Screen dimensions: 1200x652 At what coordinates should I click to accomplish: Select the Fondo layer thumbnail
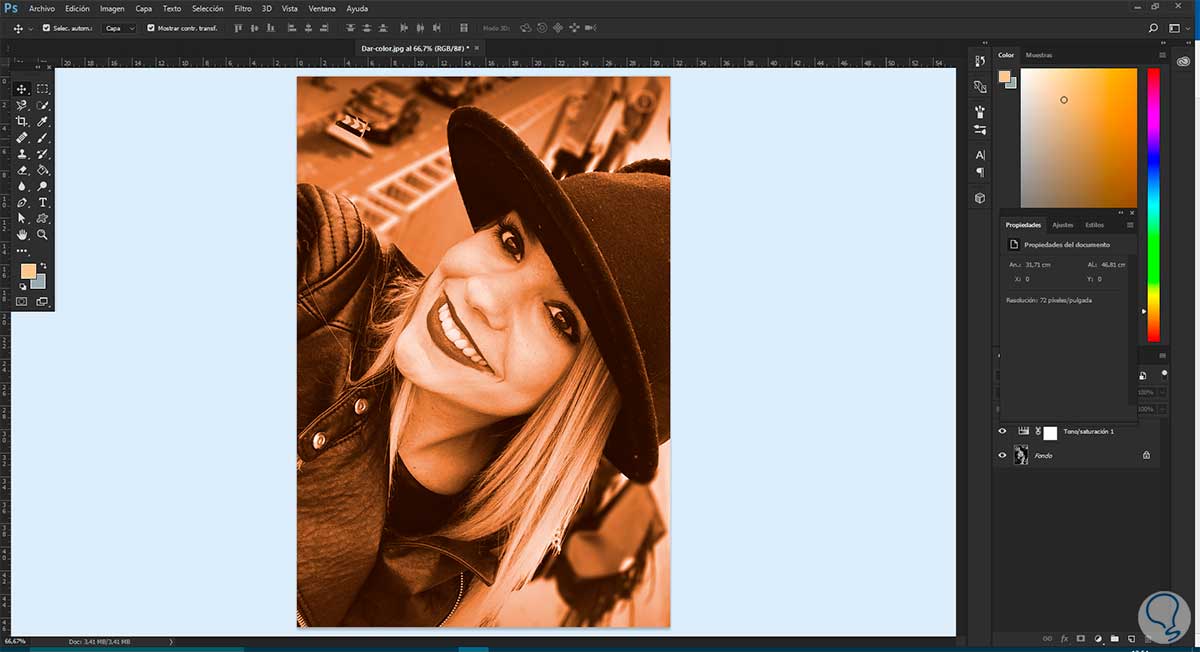pyautogui.click(x=1021, y=455)
